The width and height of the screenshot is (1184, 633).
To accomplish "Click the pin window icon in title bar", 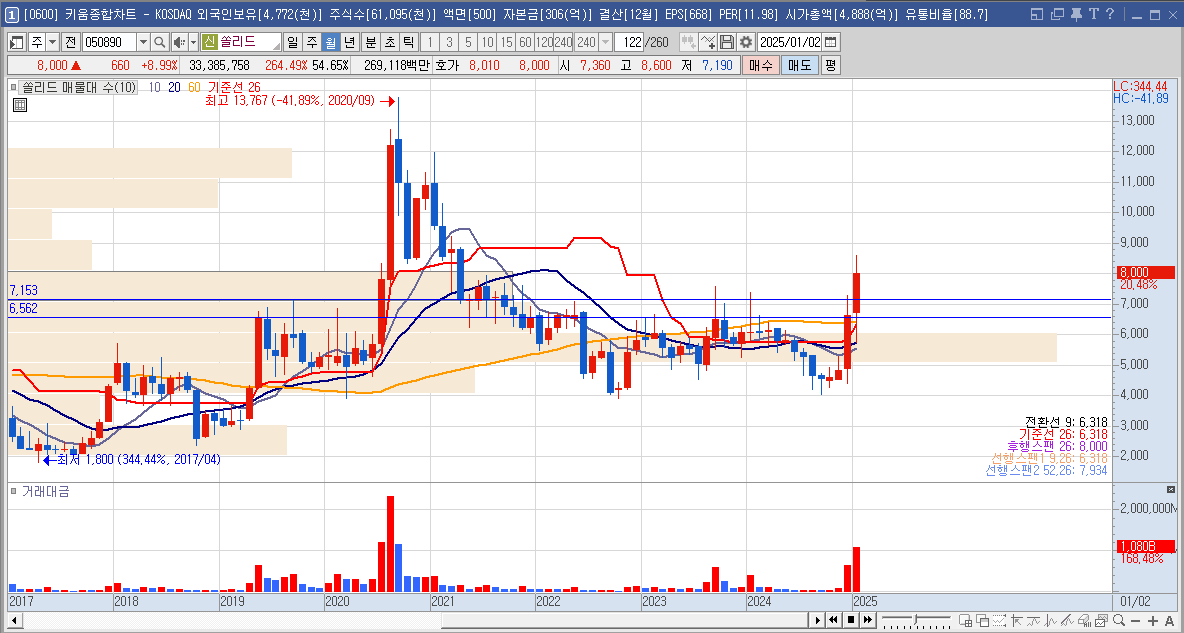I will tap(1075, 14).
